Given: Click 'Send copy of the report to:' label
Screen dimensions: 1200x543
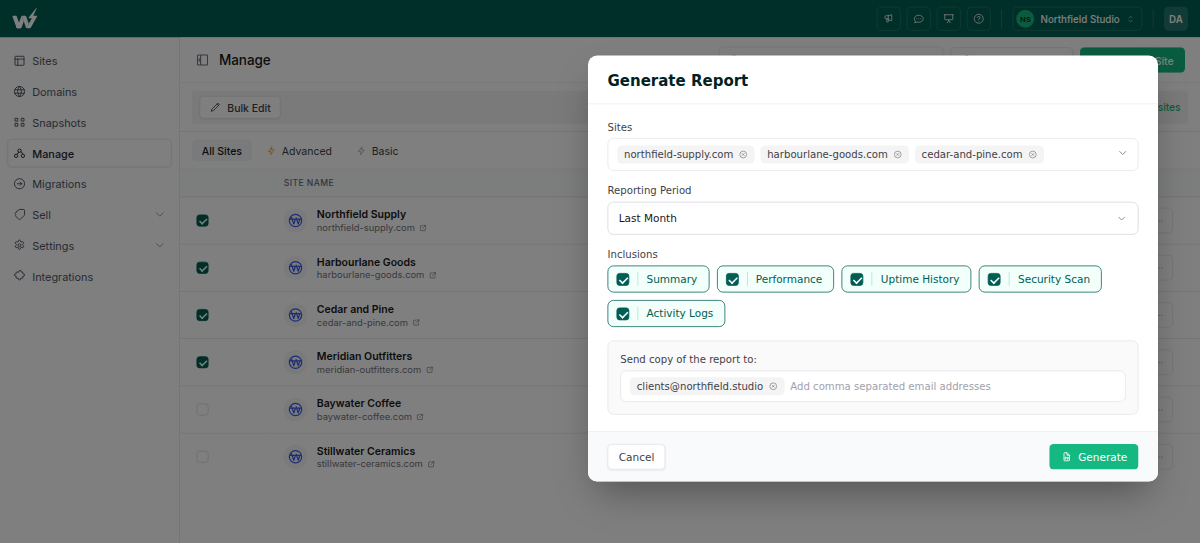Looking at the screenshot, I should (x=688, y=359).
